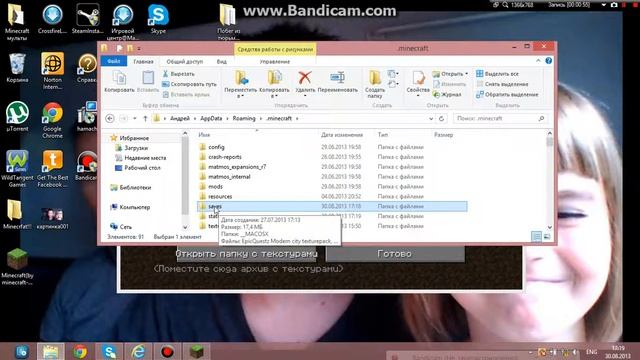Open the File (Файл) tab

click(113, 61)
